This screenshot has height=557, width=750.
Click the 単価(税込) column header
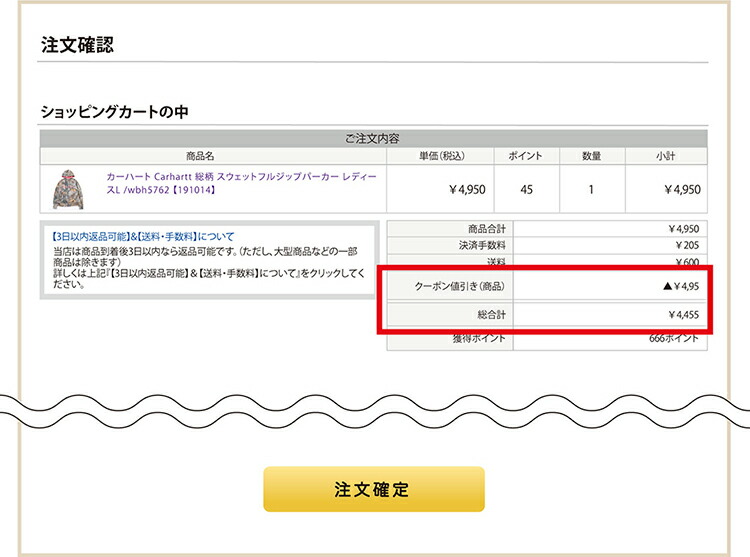click(440, 156)
